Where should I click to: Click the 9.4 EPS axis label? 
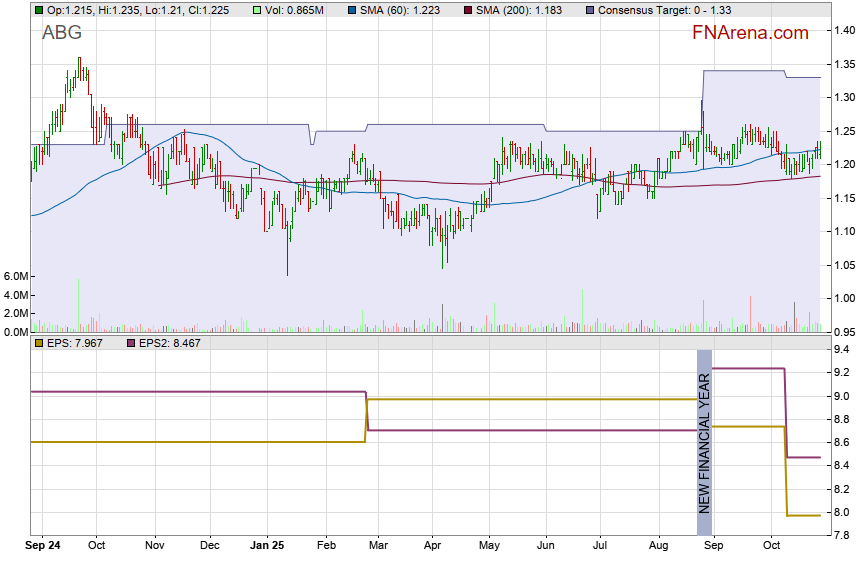840,350
